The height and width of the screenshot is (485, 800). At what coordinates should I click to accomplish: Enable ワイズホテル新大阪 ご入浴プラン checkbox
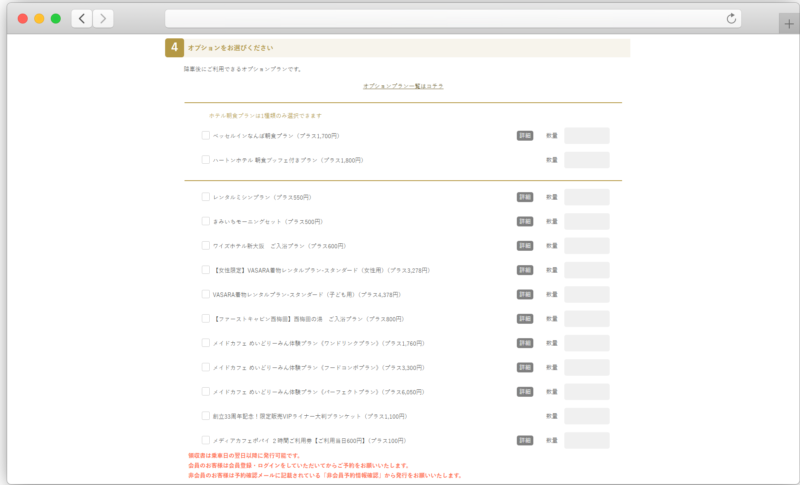coord(206,246)
